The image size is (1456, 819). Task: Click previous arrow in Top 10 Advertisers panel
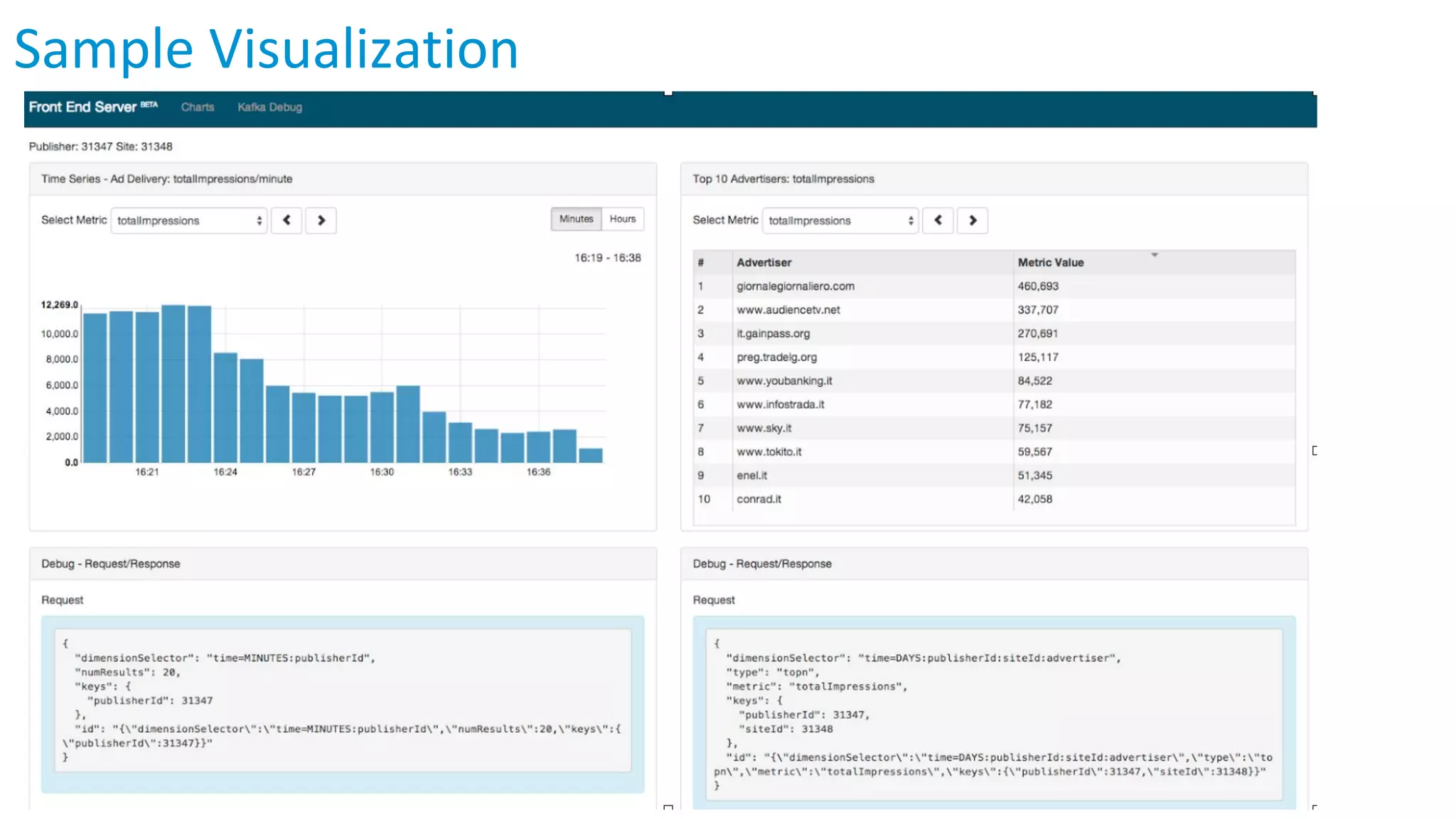[x=938, y=220]
